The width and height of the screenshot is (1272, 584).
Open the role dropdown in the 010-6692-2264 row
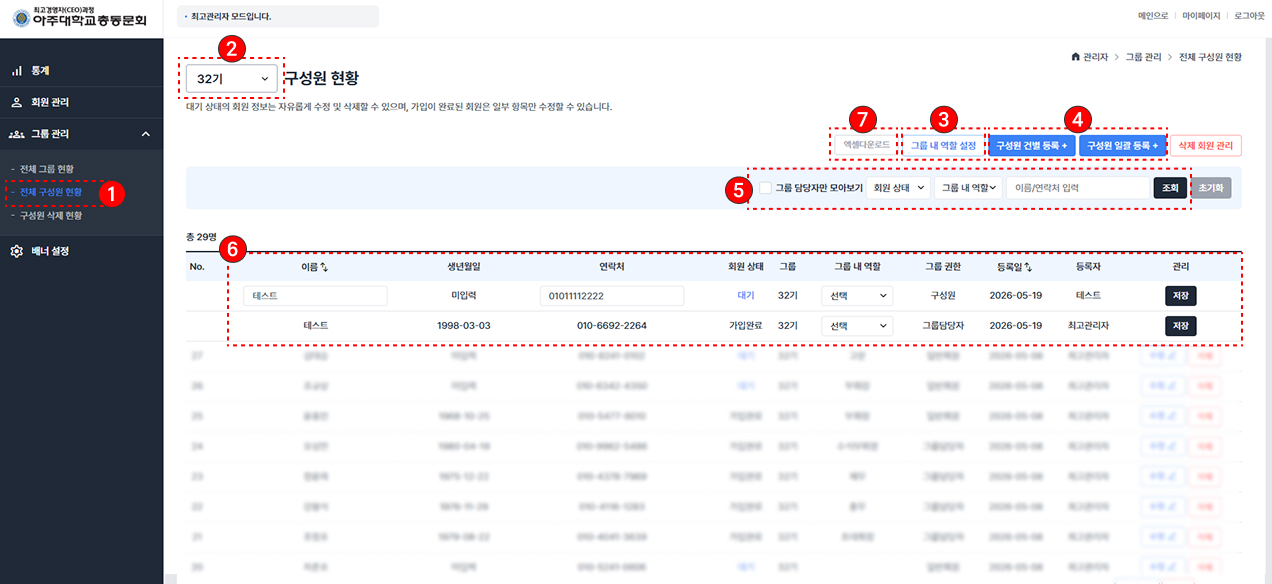pyautogui.click(x=857, y=326)
